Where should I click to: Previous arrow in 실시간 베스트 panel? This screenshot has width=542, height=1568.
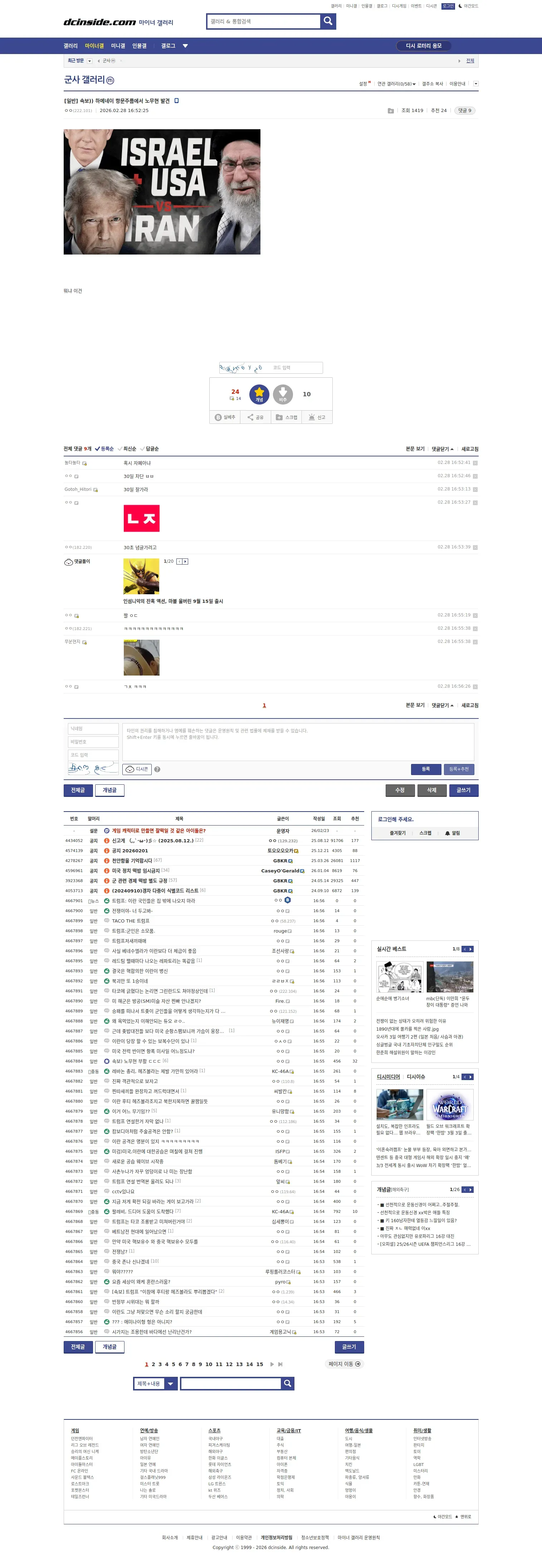click(464, 949)
